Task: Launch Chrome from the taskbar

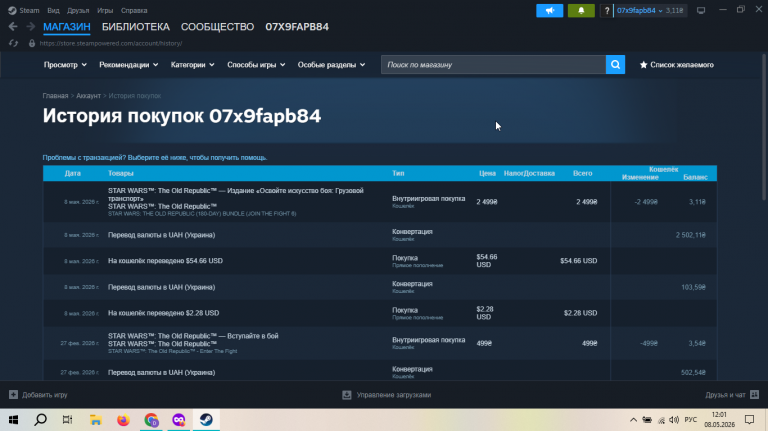Action: click(151, 420)
